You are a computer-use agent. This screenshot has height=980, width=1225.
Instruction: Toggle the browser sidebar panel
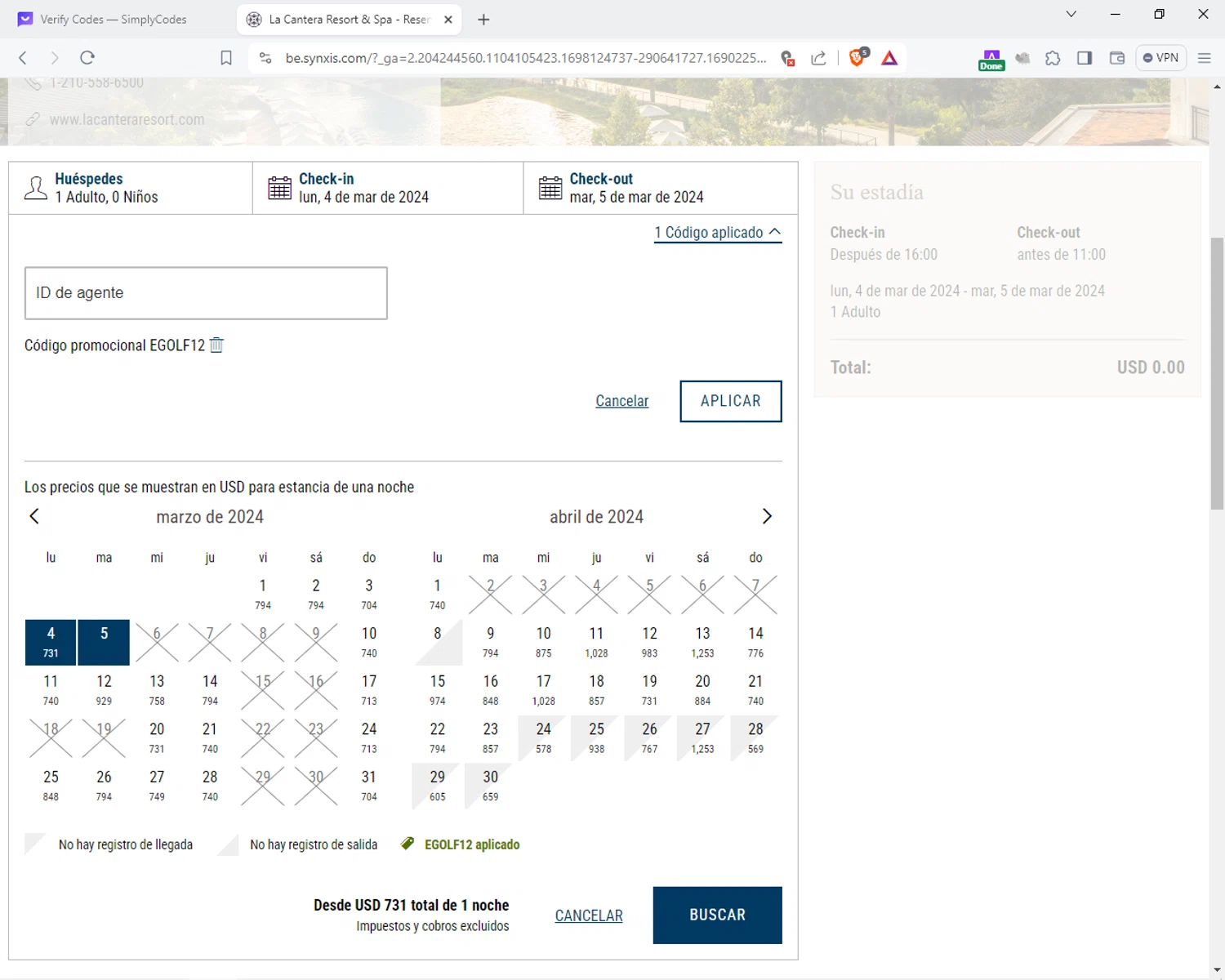[1085, 58]
